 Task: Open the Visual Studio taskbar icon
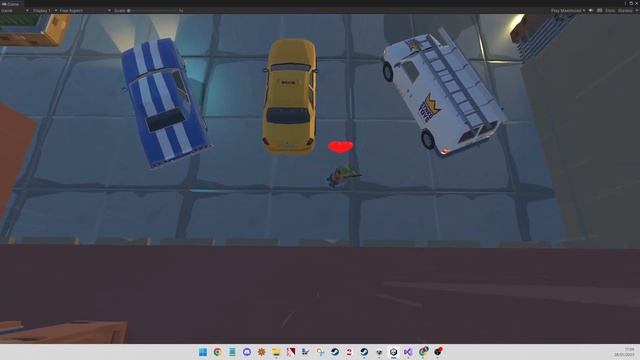[x=408, y=352]
